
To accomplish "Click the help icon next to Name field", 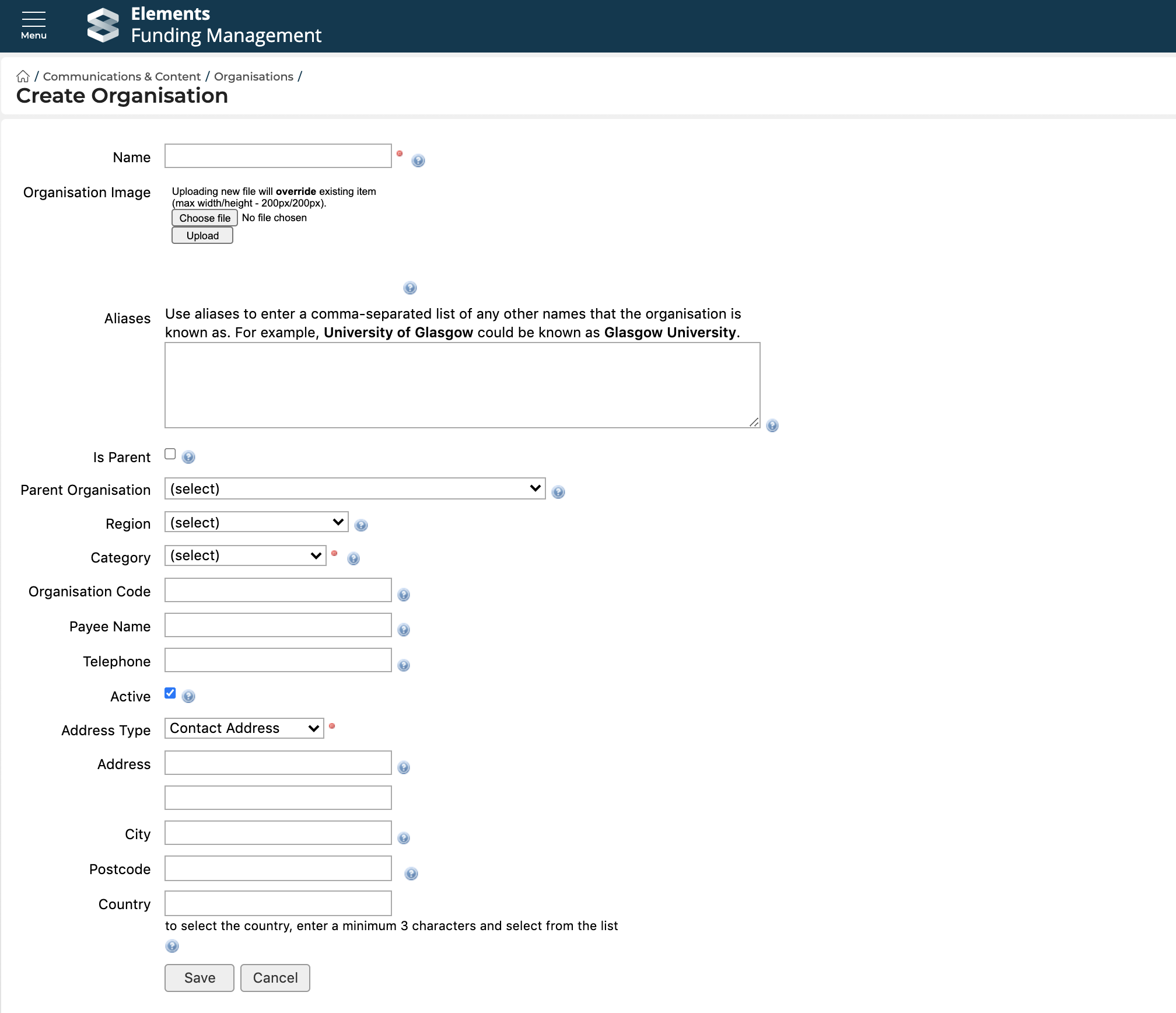I will click(418, 160).
